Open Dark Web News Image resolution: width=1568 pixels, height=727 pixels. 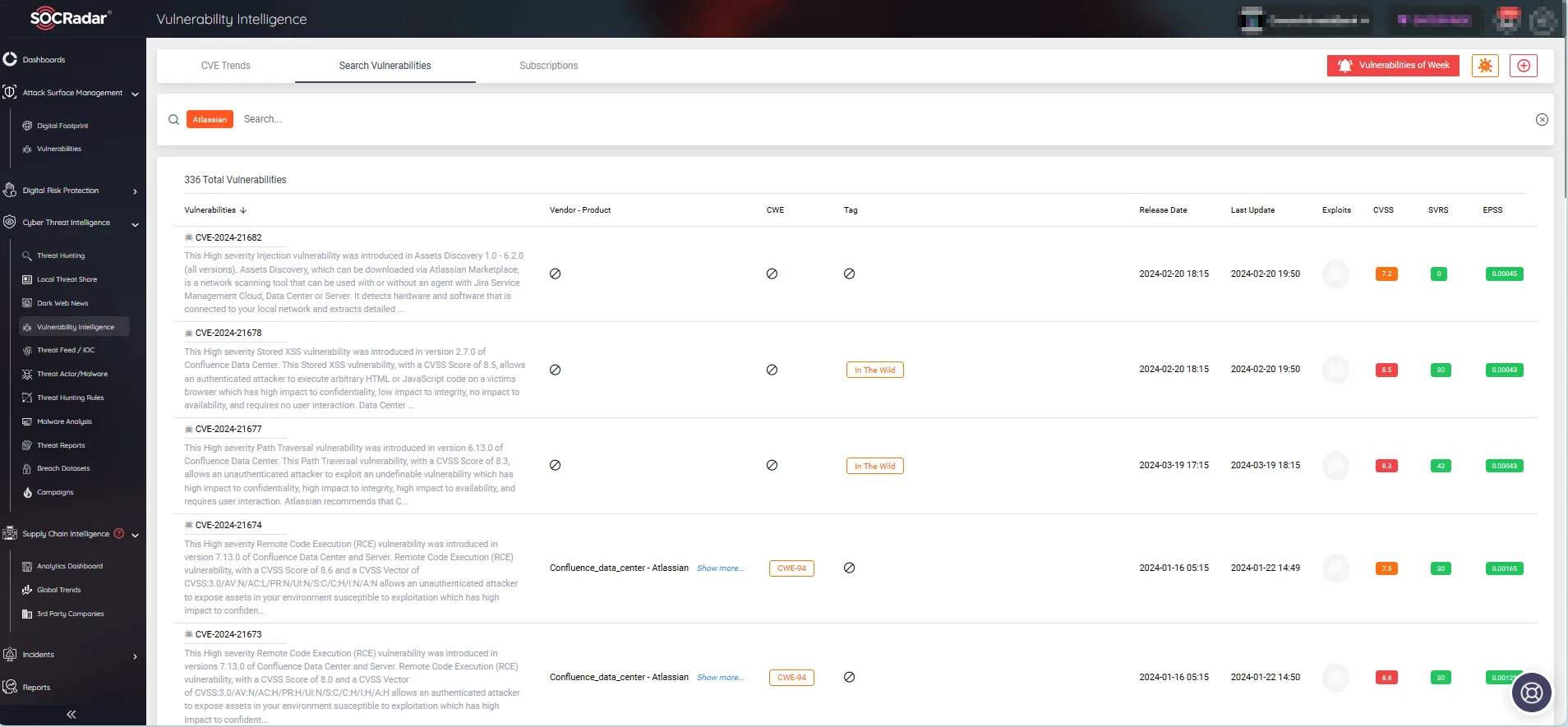tap(62, 303)
